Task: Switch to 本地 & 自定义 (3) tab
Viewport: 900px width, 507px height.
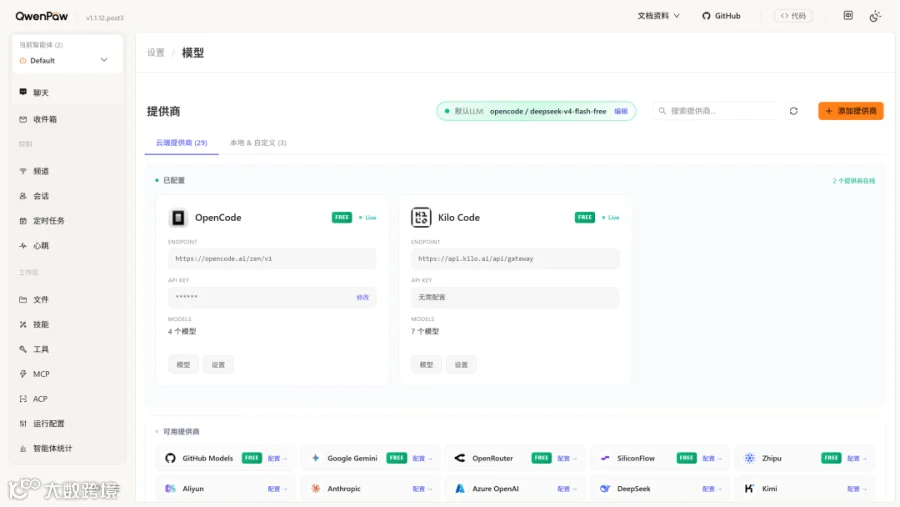Action: [x=258, y=142]
